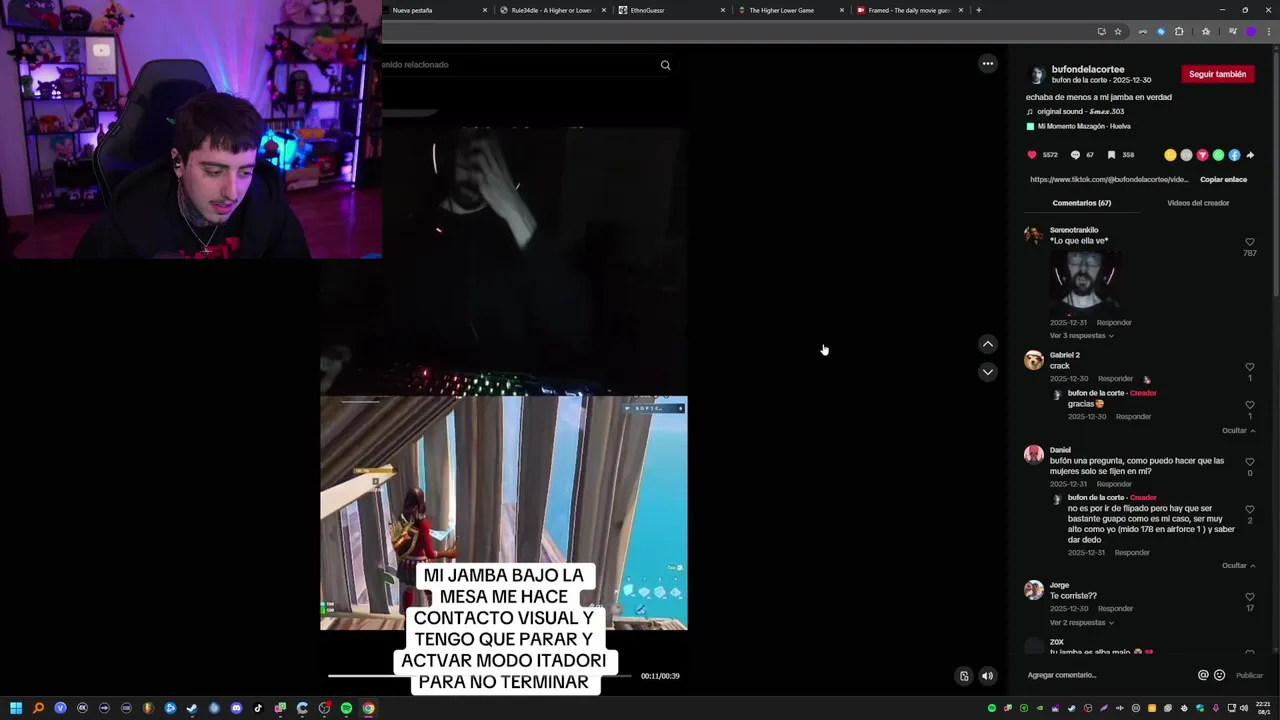Image resolution: width=1280 pixels, height=720 pixels.
Task: Open the Windows Start menu
Action: [x=16, y=708]
